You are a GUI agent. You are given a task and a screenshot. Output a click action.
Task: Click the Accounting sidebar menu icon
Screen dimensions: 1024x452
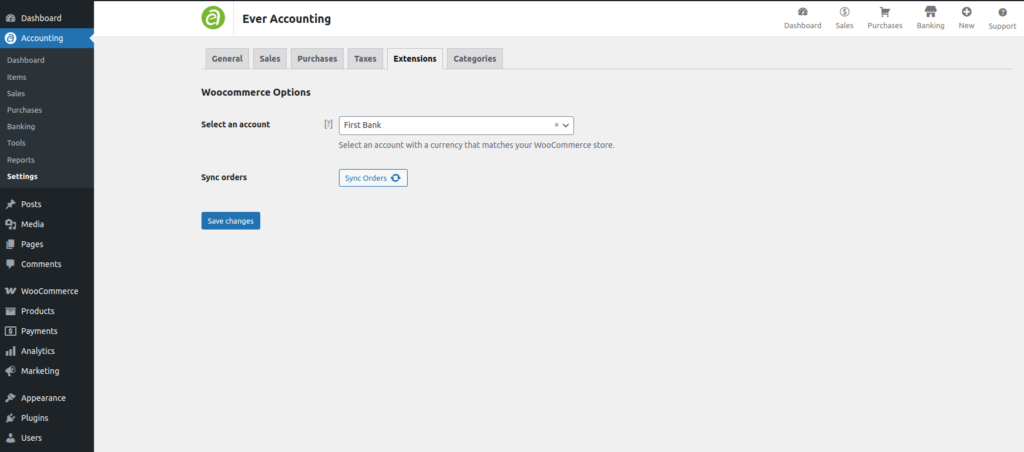click(x=10, y=38)
